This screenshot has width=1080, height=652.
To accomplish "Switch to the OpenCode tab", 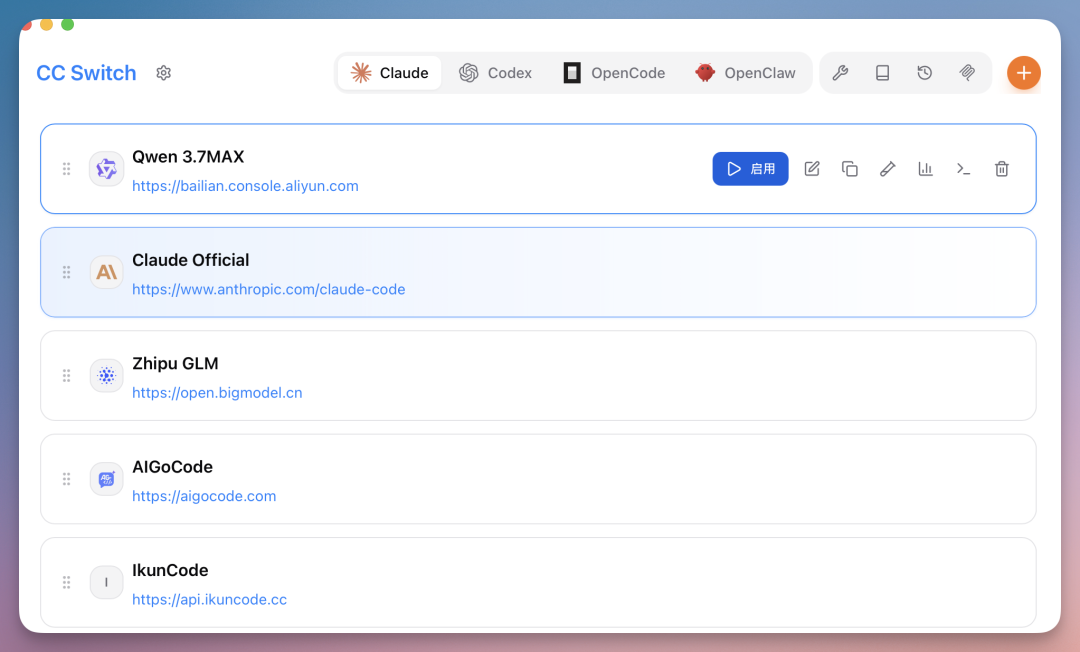I will click(614, 73).
